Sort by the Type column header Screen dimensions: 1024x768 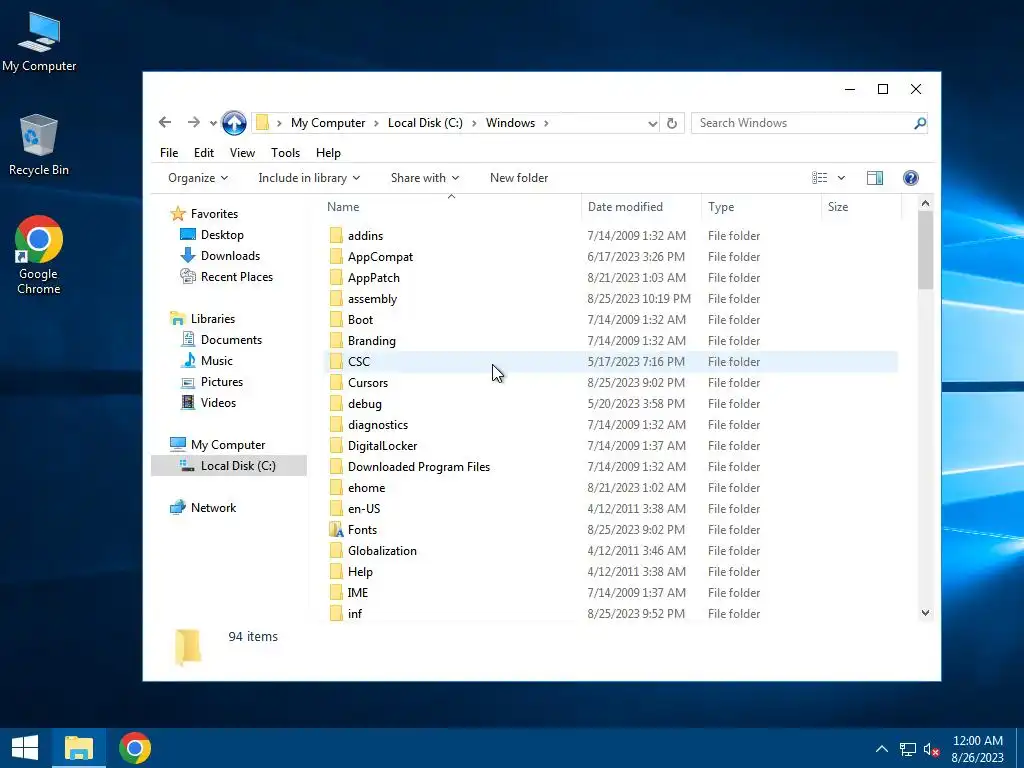pos(761,206)
